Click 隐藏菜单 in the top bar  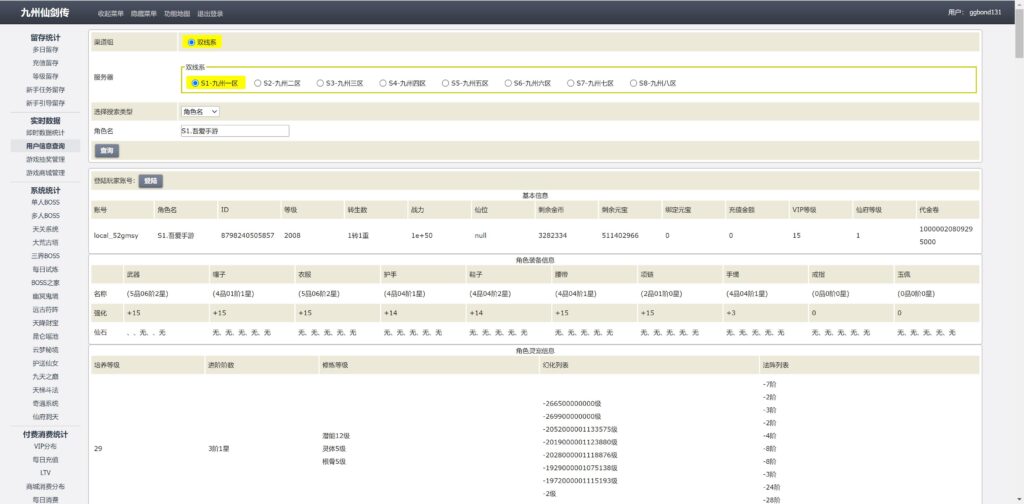coord(144,14)
